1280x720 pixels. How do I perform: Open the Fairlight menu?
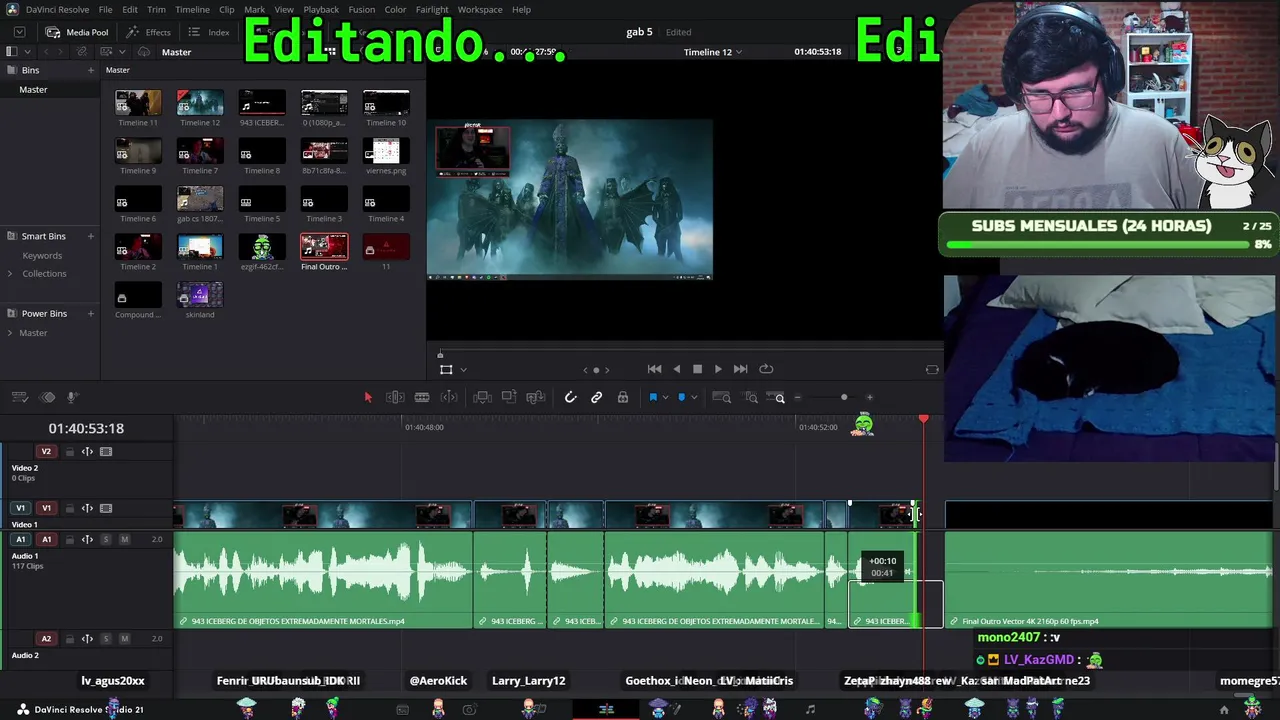click(x=432, y=9)
